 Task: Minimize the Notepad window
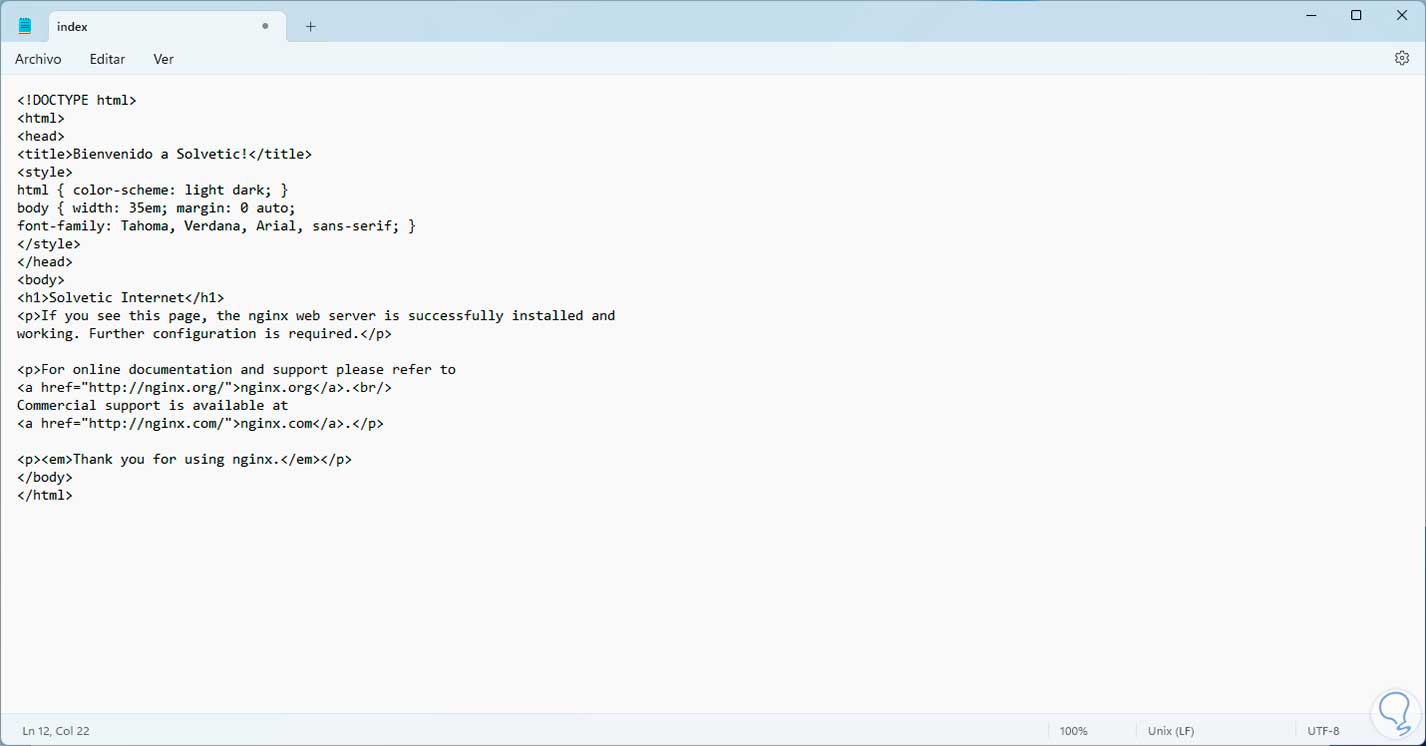point(1311,15)
